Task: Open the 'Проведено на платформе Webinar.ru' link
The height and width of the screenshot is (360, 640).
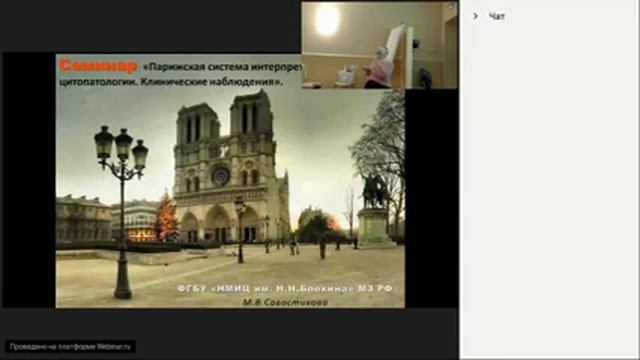Action: click(70, 347)
